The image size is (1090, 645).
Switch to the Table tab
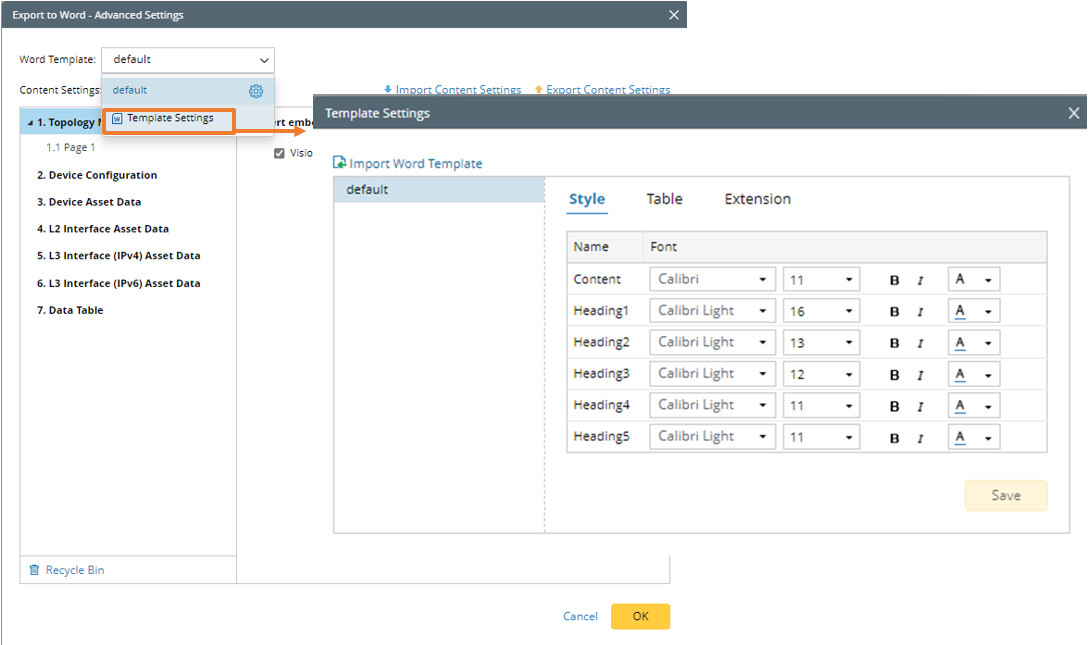pos(664,199)
